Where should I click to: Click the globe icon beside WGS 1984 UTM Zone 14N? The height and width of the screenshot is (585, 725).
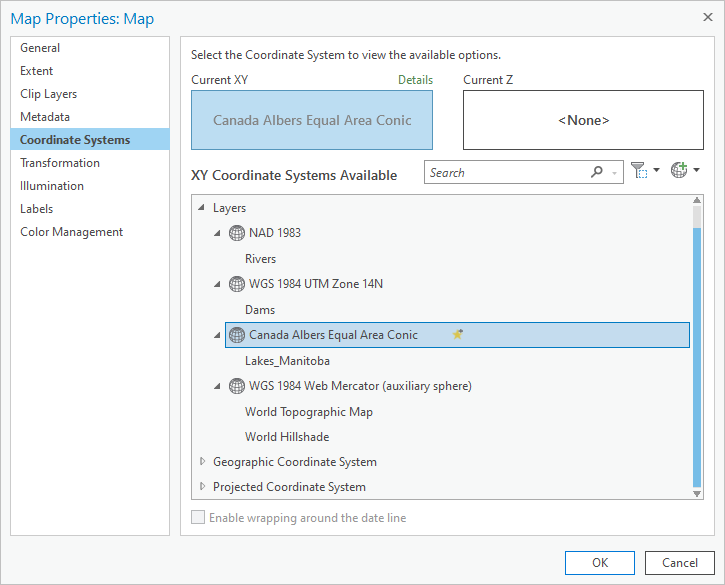tap(237, 284)
